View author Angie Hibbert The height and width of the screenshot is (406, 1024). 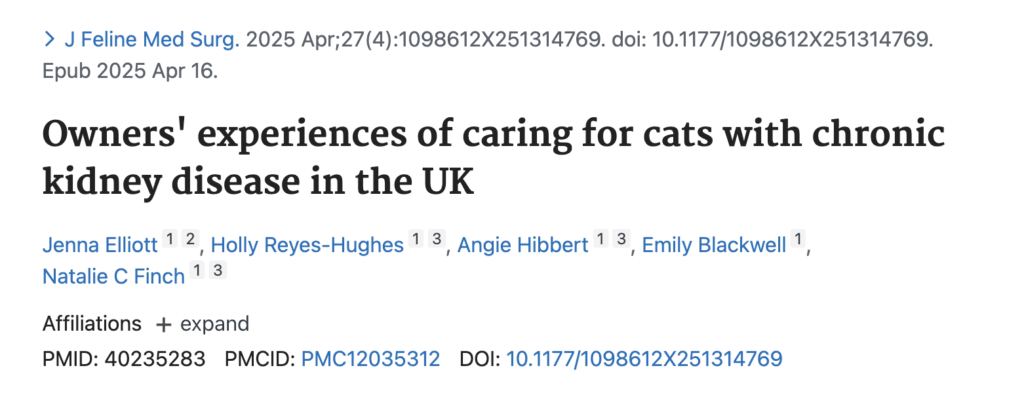(x=522, y=246)
